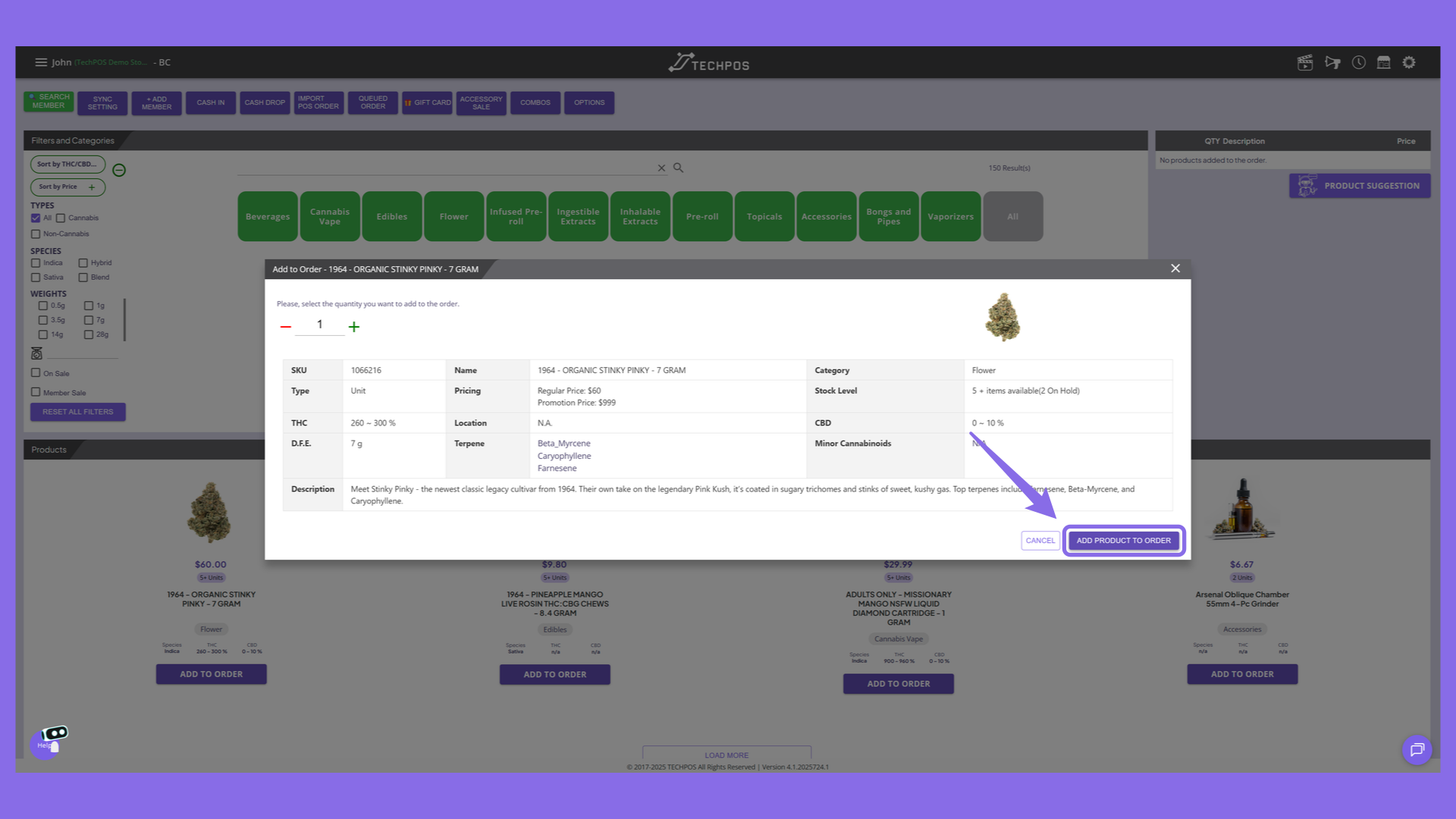This screenshot has height=819, width=1456.
Task: Click the Beta_Myrcene terpene link
Action: 564,444
